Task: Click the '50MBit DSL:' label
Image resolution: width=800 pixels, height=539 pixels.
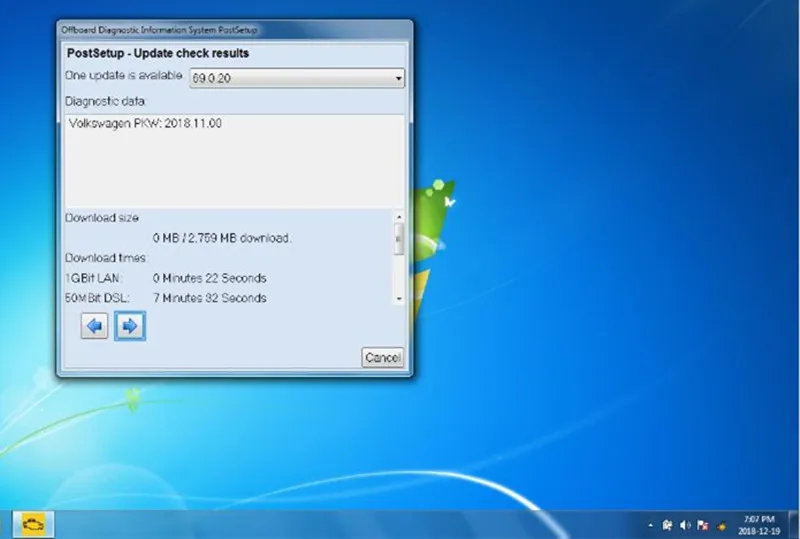Action: tap(97, 298)
